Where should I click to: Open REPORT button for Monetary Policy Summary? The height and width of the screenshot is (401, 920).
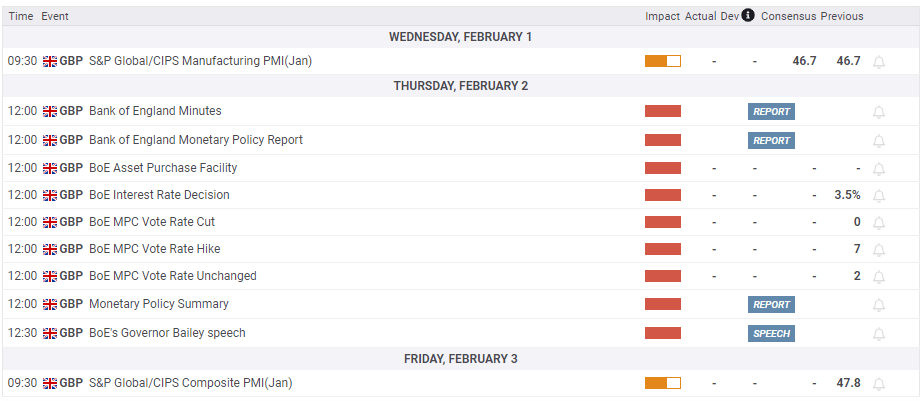(771, 305)
